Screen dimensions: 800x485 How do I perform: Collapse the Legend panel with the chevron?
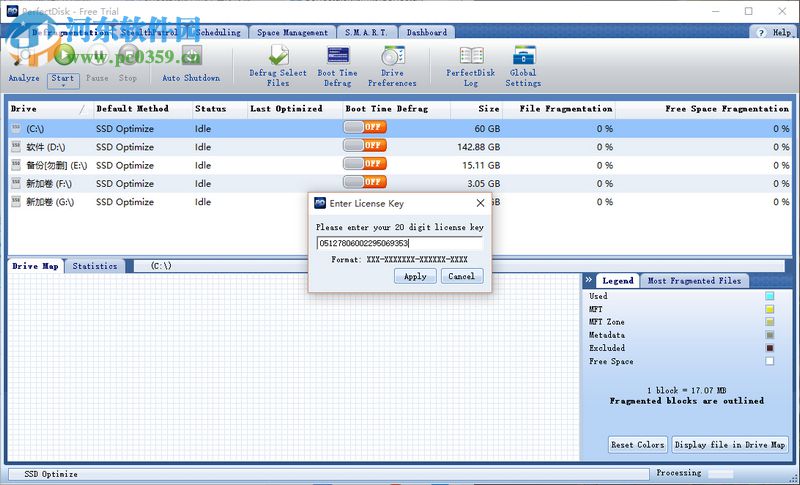(589, 281)
